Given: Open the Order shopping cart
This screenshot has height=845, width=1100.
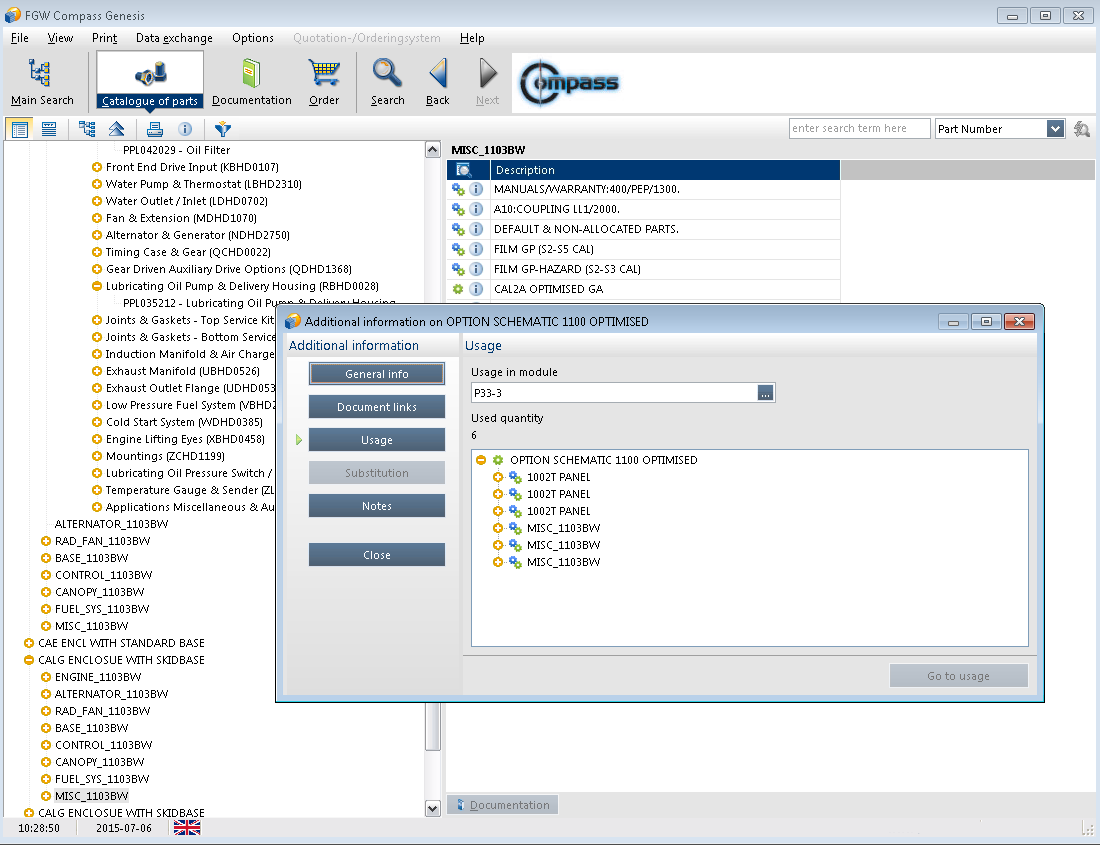Looking at the screenshot, I should (324, 81).
